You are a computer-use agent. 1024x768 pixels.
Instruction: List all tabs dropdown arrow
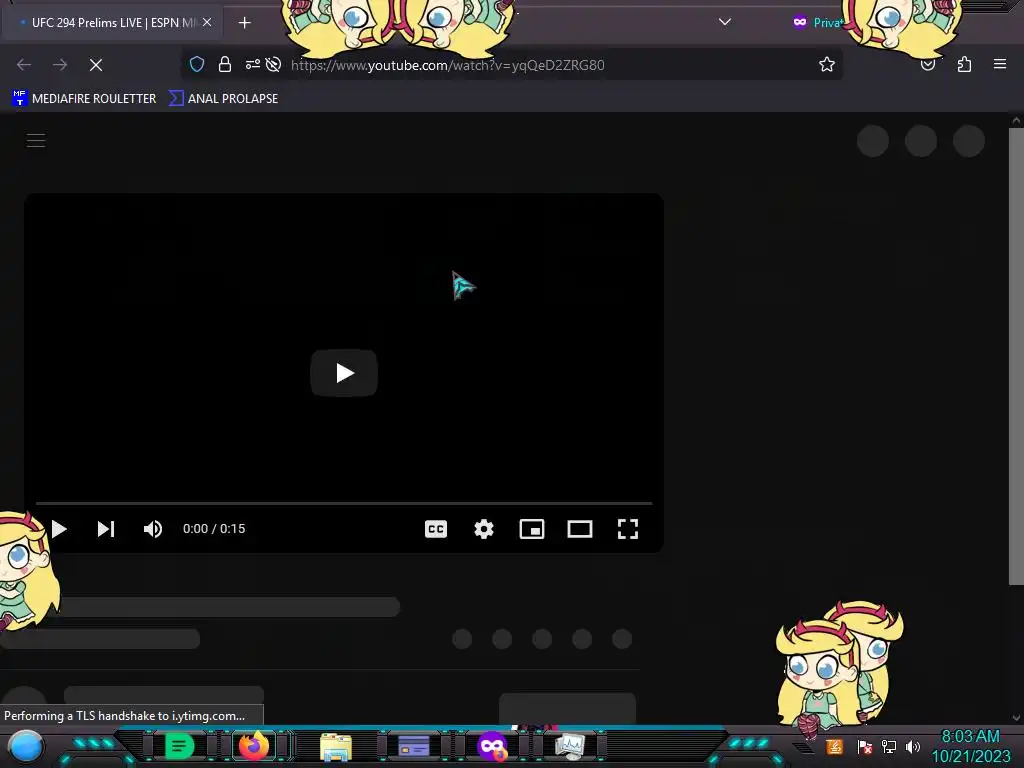(x=724, y=22)
